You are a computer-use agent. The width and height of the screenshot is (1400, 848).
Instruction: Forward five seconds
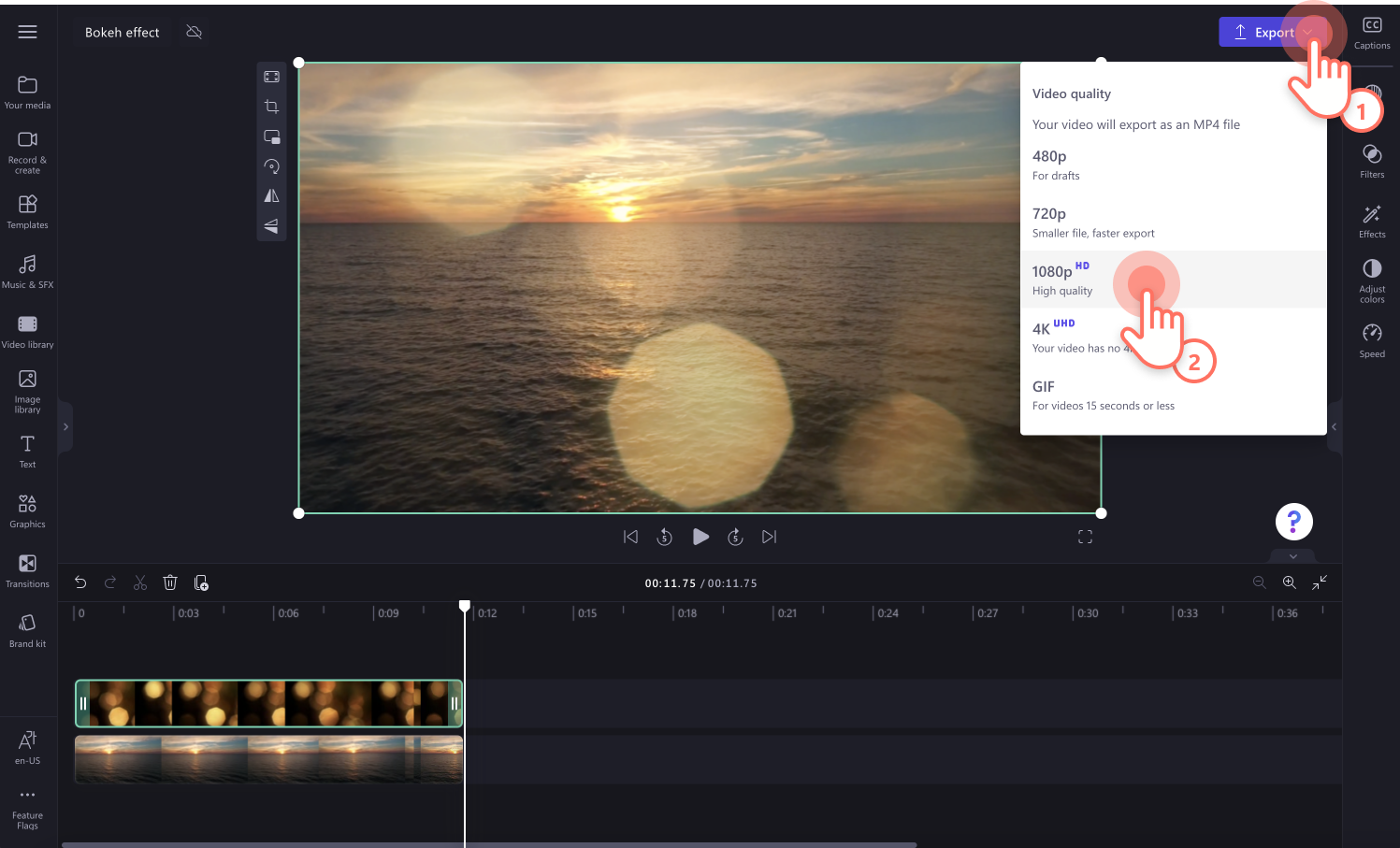[735, 537]
